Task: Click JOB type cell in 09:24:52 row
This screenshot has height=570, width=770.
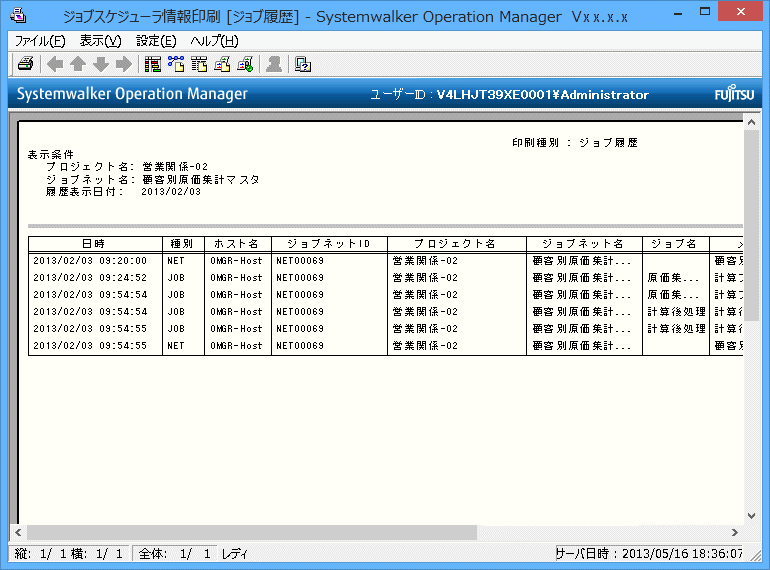Action: (x=176, y=278)
